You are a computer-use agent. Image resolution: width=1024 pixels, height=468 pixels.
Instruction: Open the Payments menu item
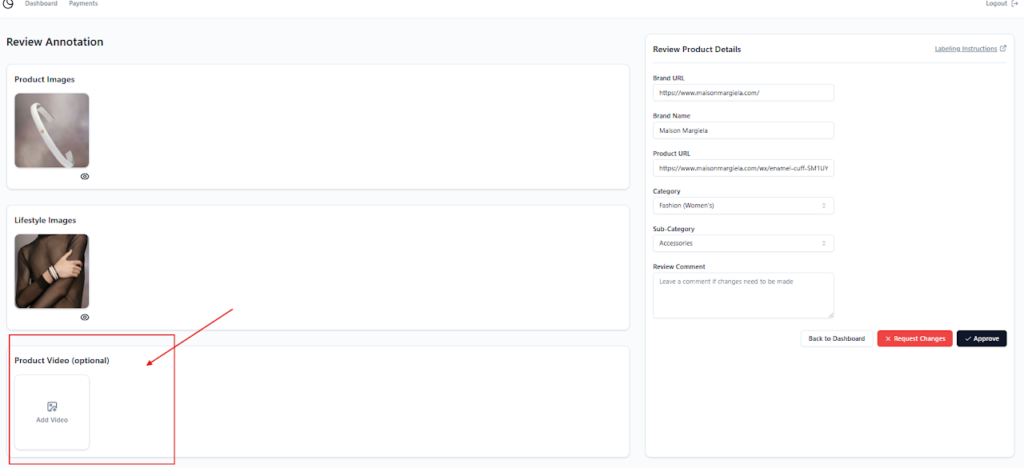pyautogui.click(x=83, y=4)
